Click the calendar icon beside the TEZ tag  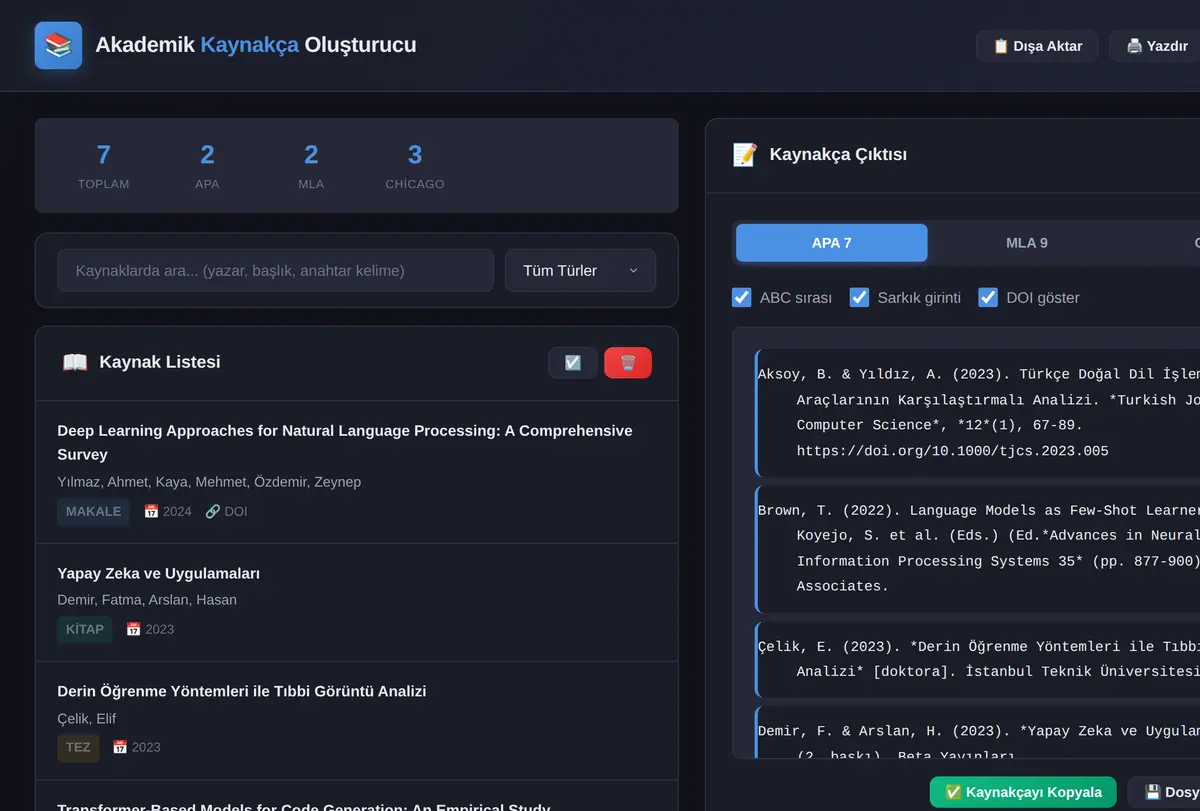[120, 747]
